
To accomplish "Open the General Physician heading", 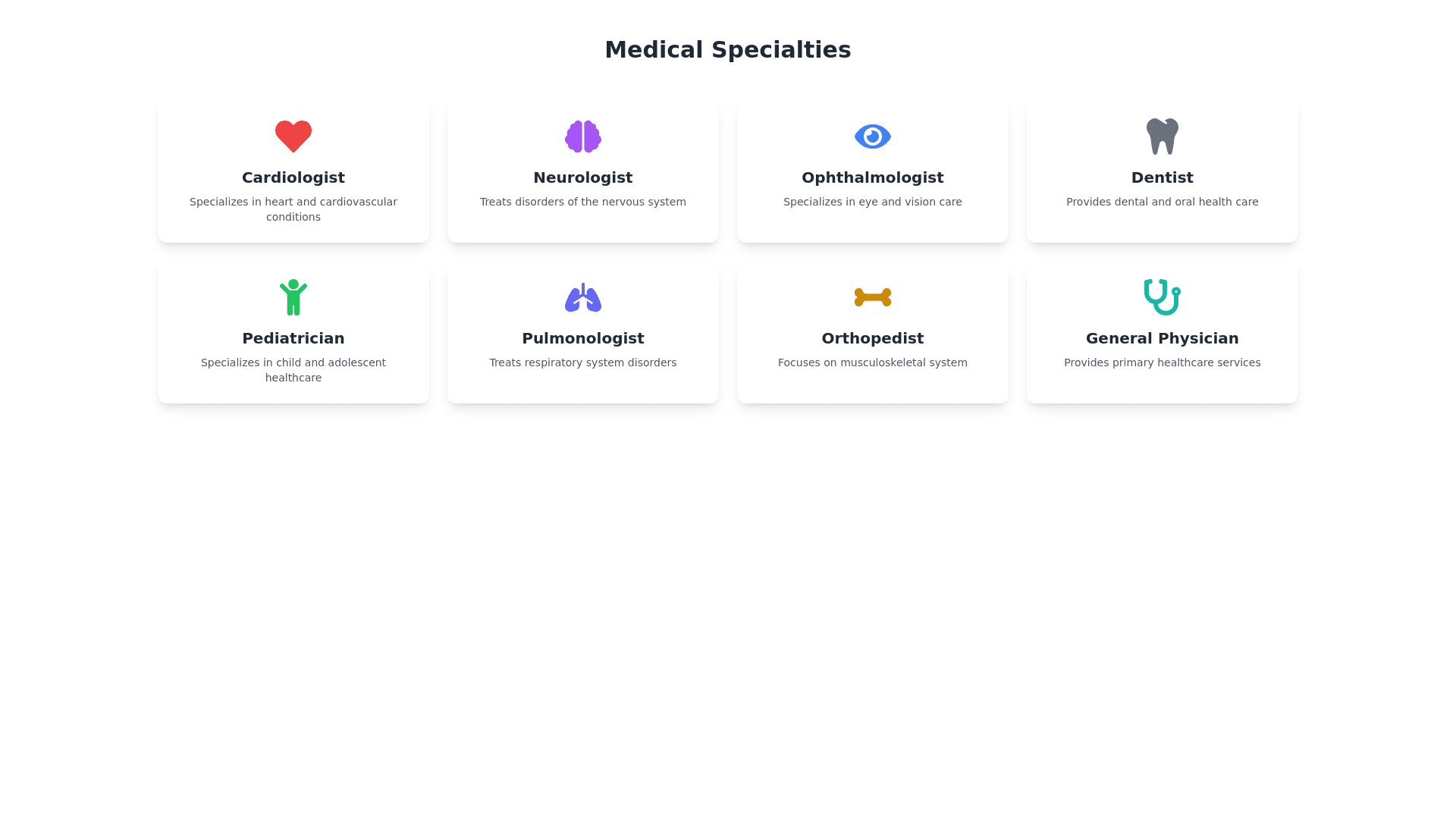I will tap(1163, 338).
